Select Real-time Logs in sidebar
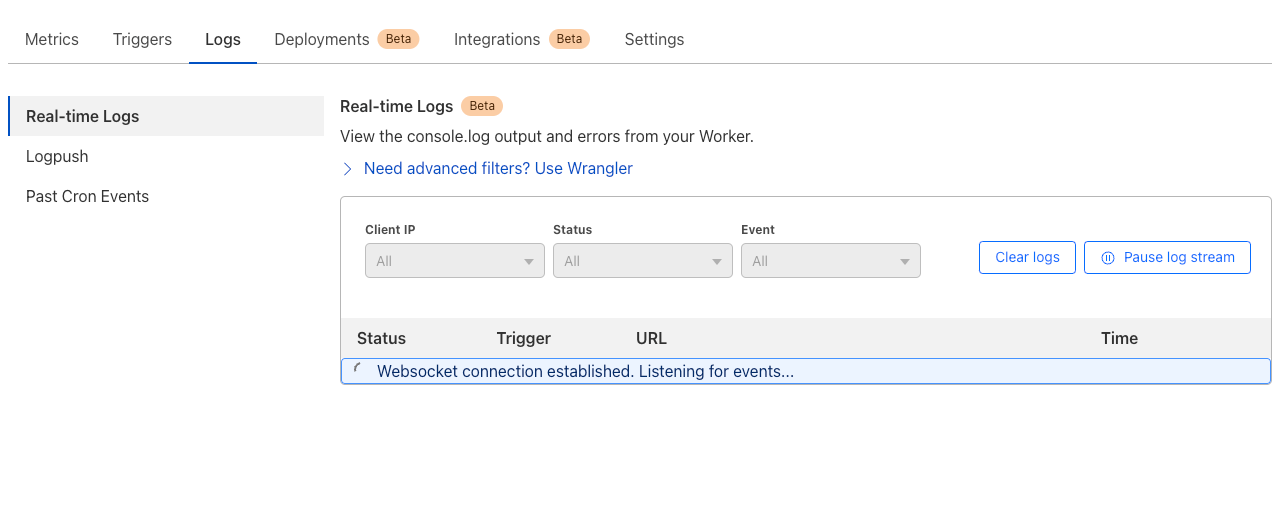The width and height of the screenshot is (1281, 523). (x=83, y=116)
